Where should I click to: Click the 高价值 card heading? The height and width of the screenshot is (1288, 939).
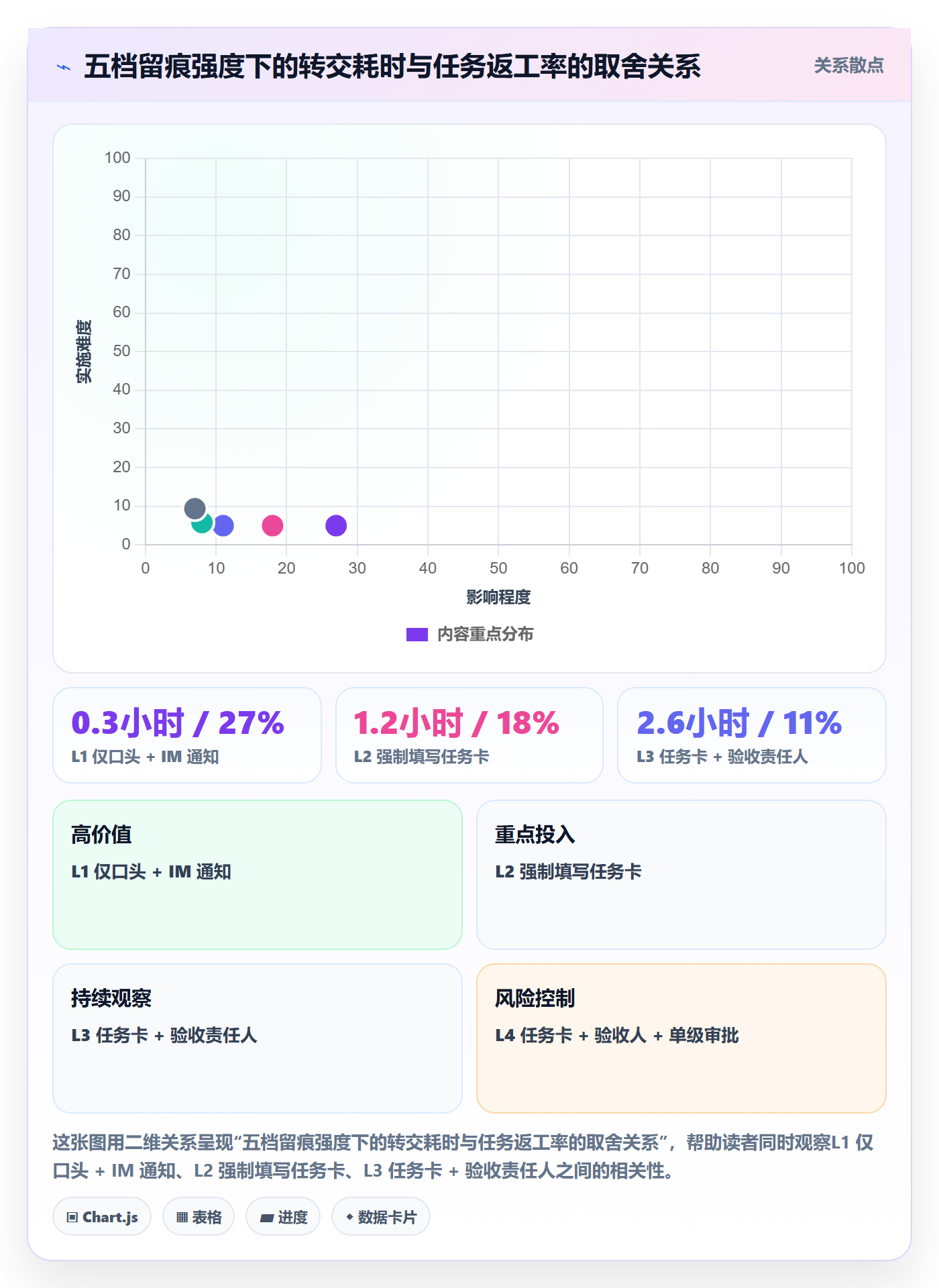101,835
